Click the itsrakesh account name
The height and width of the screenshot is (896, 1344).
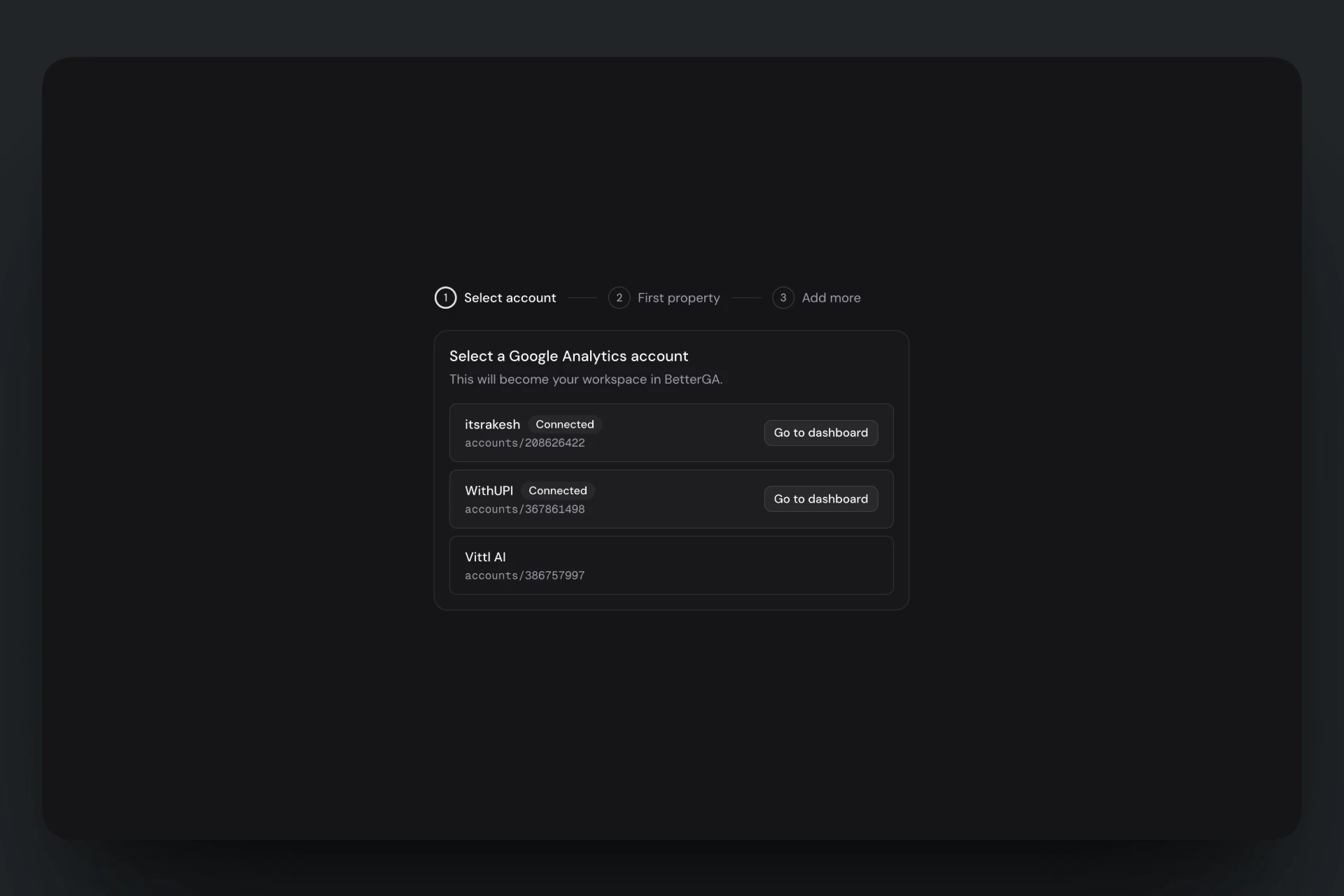click(492, 424)
